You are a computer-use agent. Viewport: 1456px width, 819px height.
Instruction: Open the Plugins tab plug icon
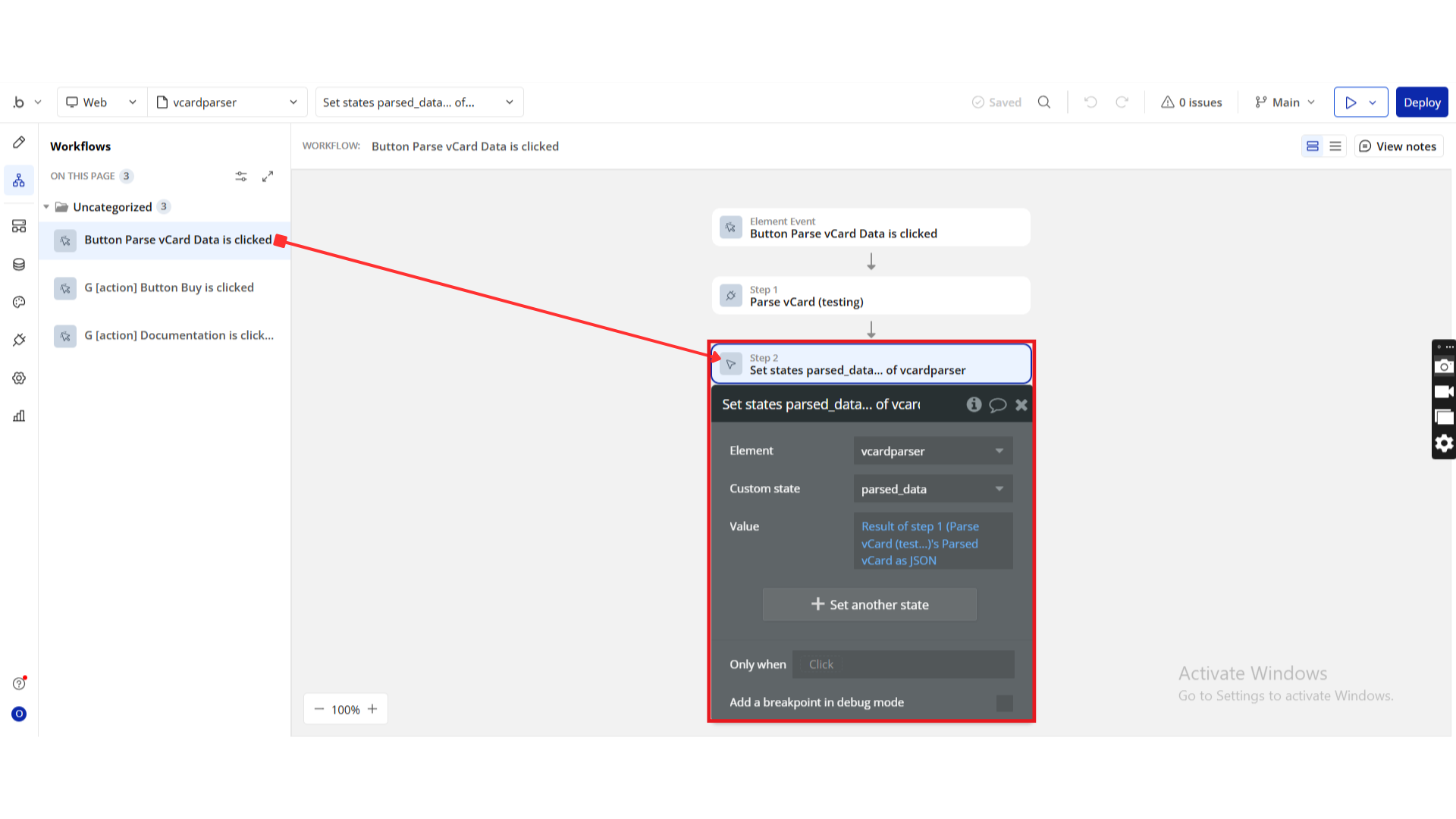[x=19, y=340]
